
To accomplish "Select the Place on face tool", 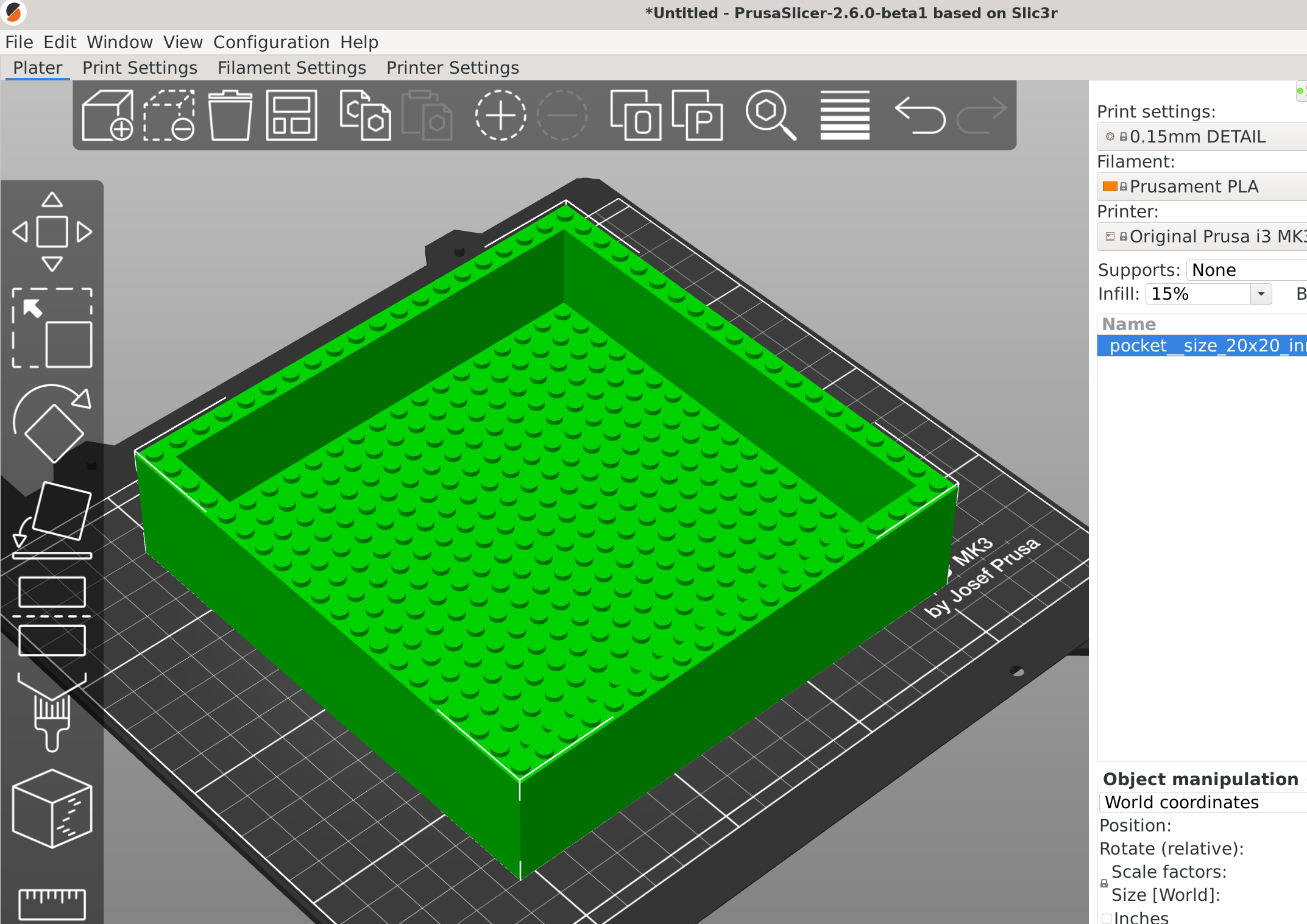I will coord(52,520).
